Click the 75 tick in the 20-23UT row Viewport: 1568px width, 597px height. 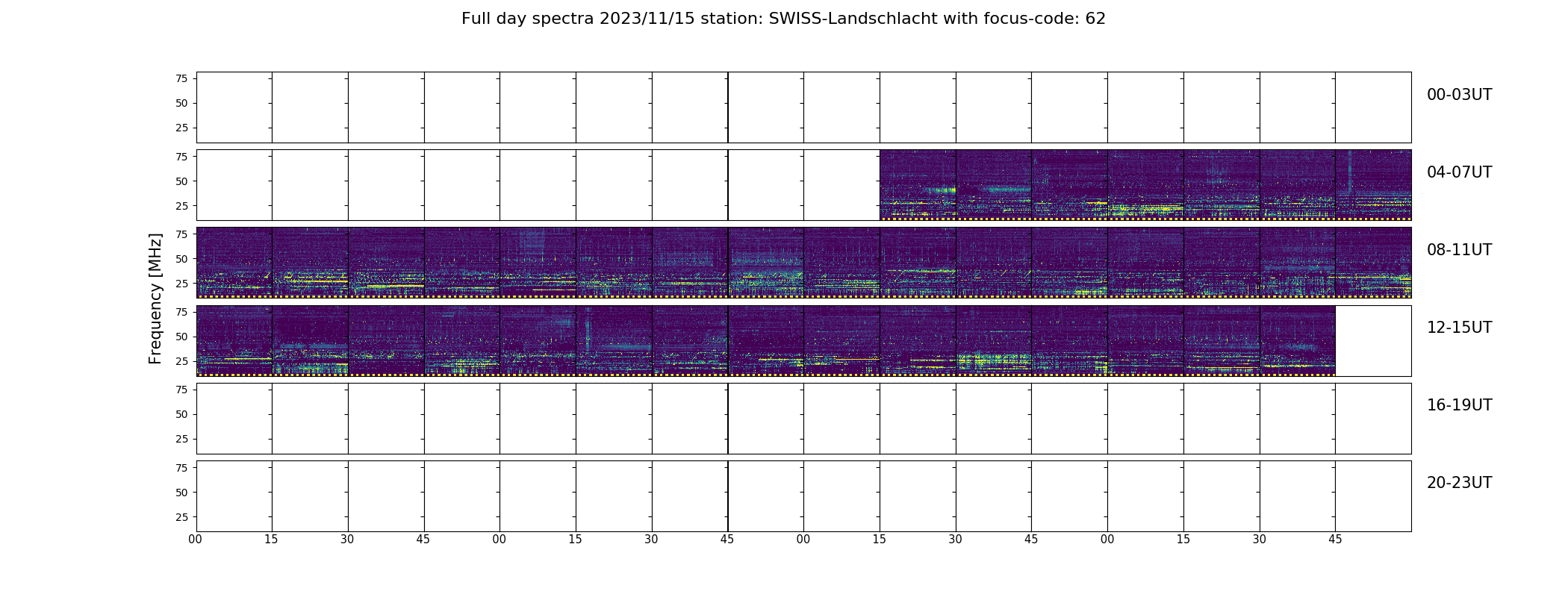tap(181, 467)
